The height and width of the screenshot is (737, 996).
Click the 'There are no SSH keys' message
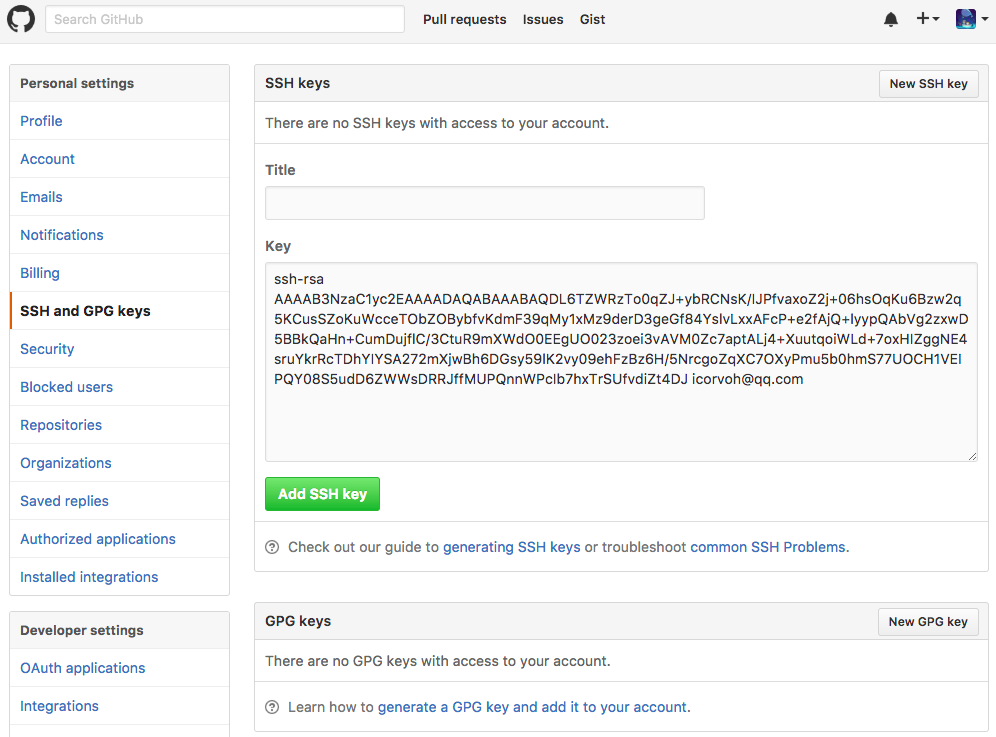437,123
